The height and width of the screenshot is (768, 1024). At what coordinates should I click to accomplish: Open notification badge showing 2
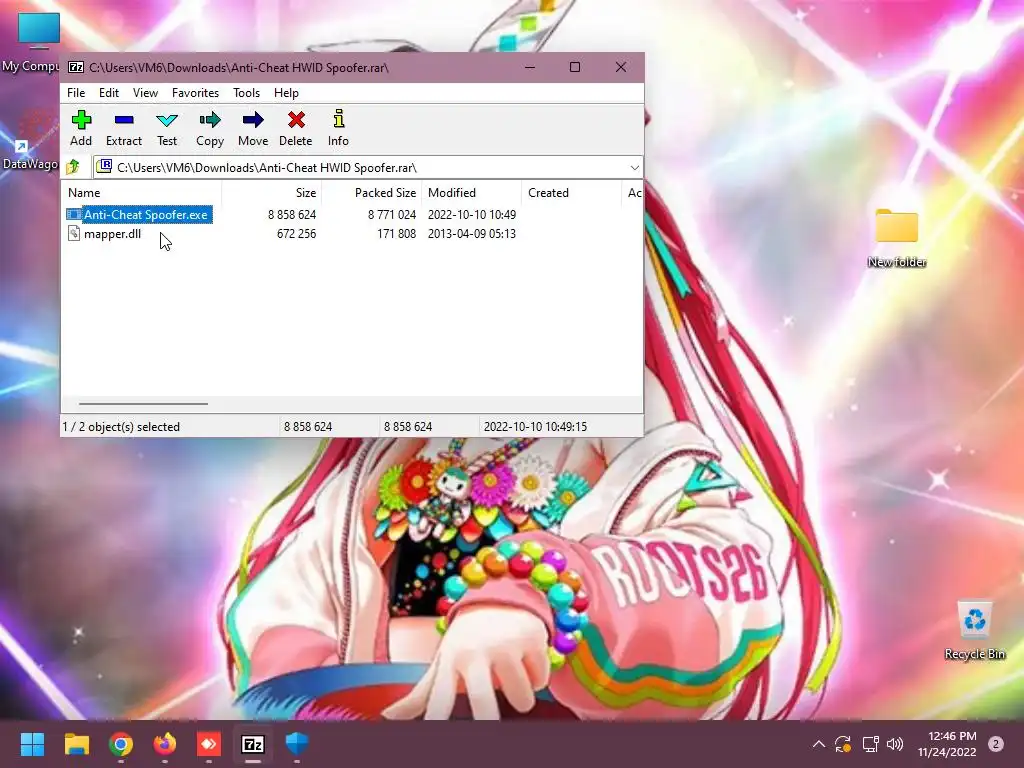coord(995,744)
